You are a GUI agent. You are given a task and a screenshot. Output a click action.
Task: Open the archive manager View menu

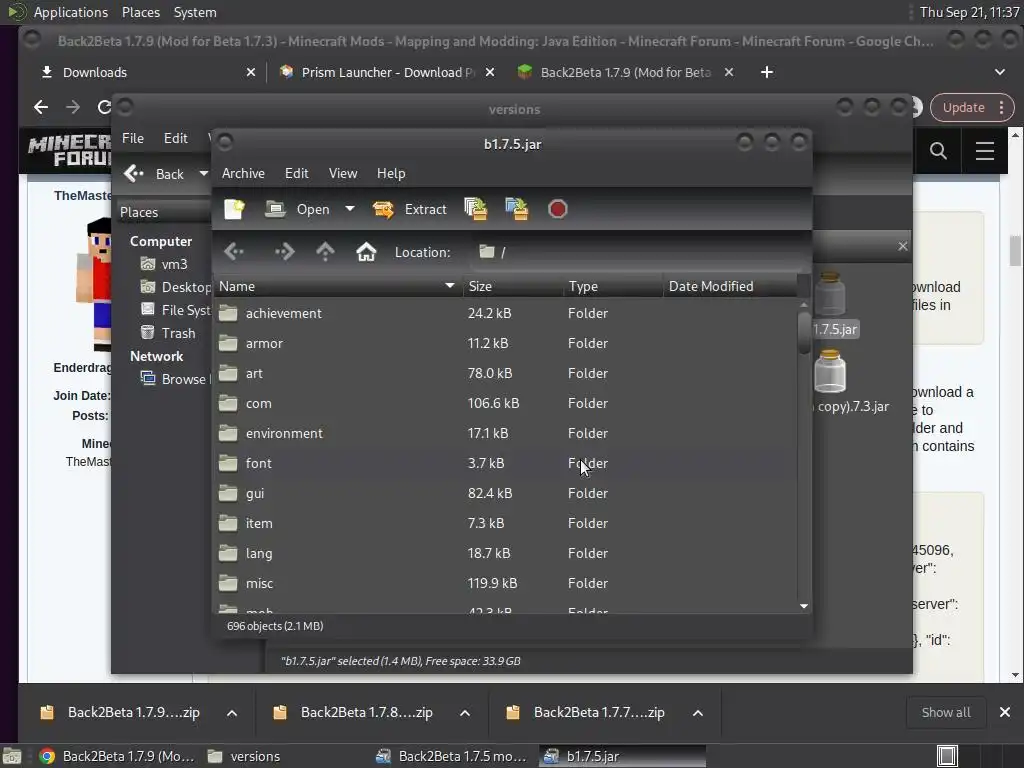(343, 173)
